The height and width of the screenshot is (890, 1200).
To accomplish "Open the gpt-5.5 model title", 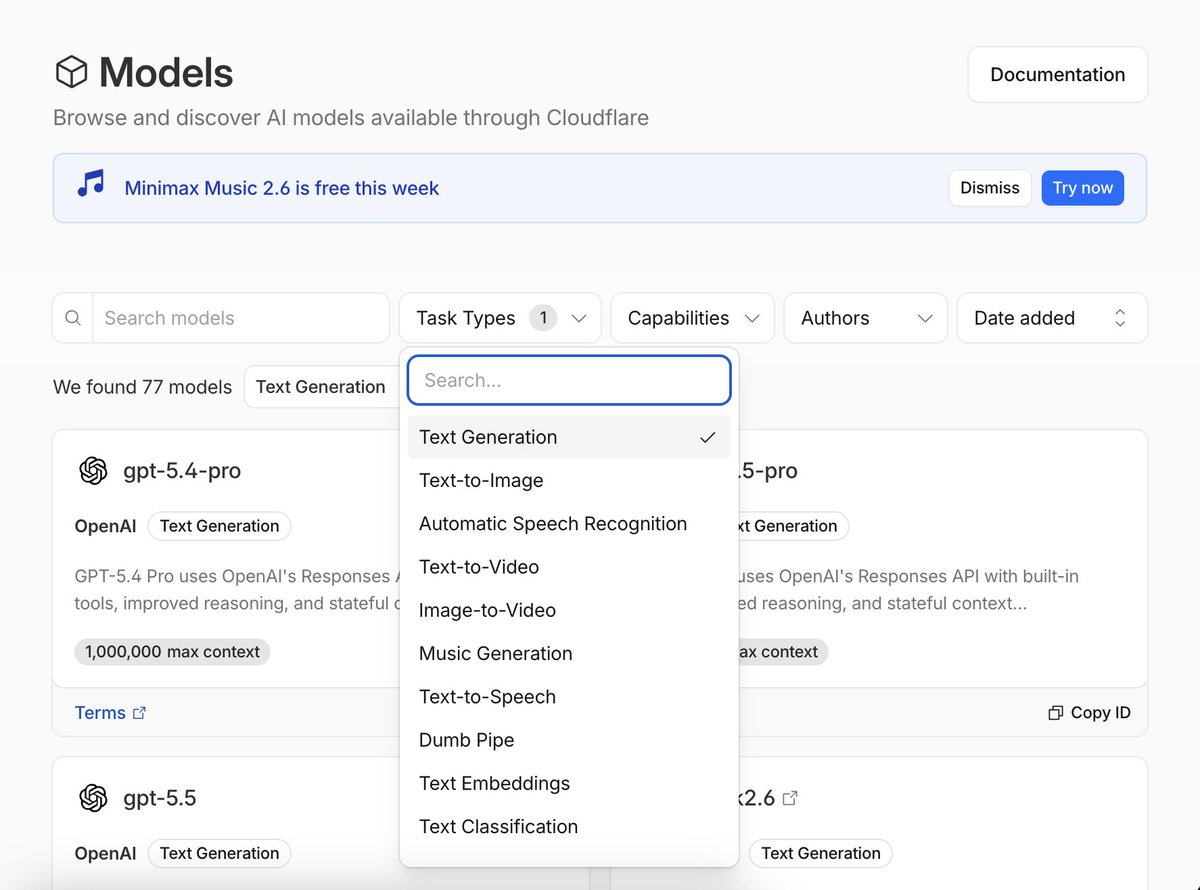I will pos(160,798).
